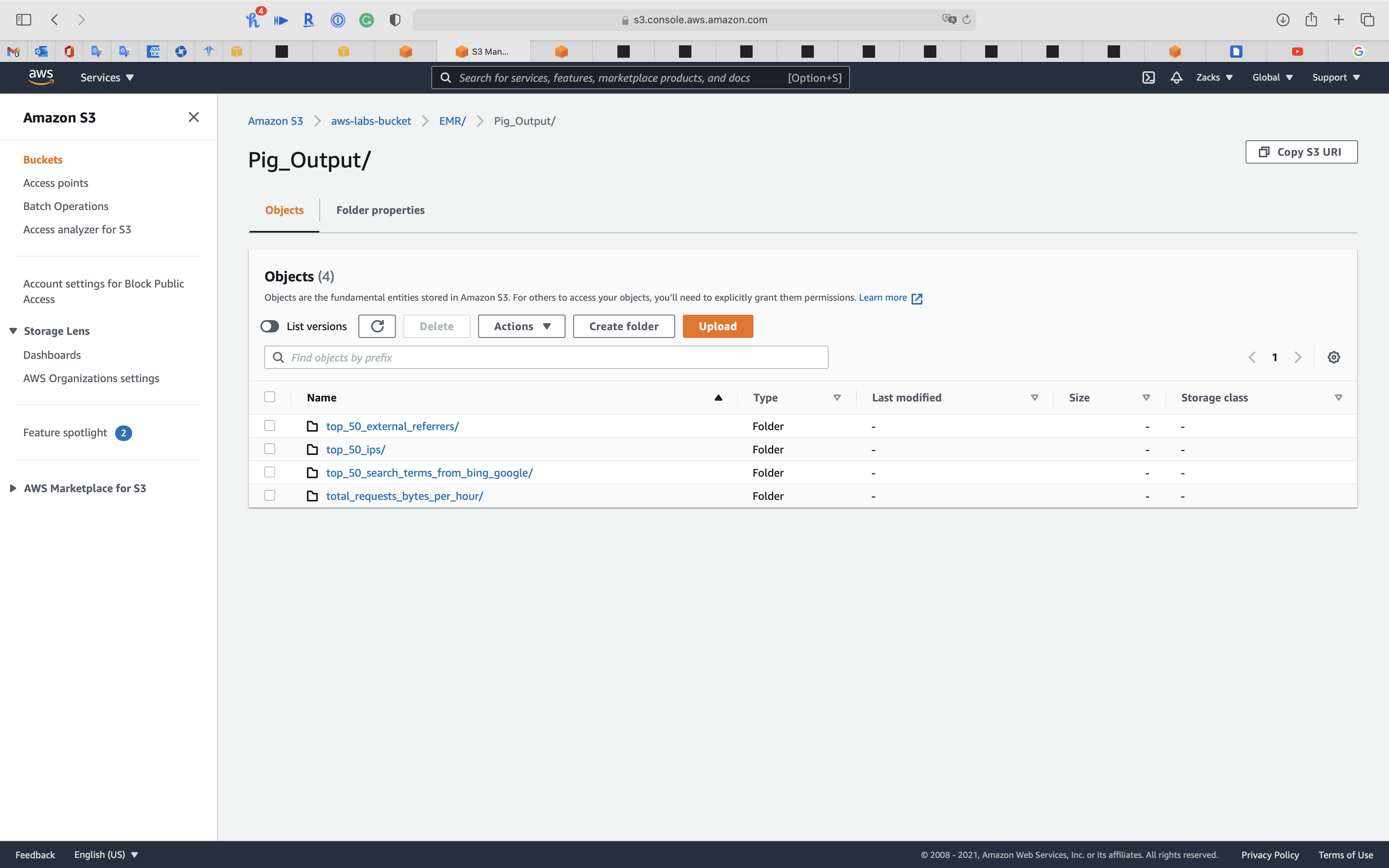Image resolution: width=1389 pixels, height=868 pixels.
Task: Click the refresh objects button
Action: coord(377,326)
